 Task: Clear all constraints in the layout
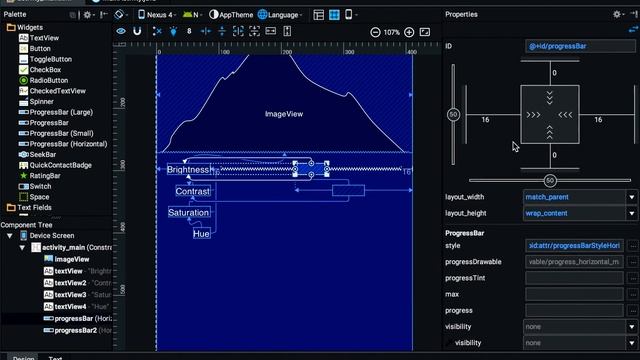tap(157, 31)
